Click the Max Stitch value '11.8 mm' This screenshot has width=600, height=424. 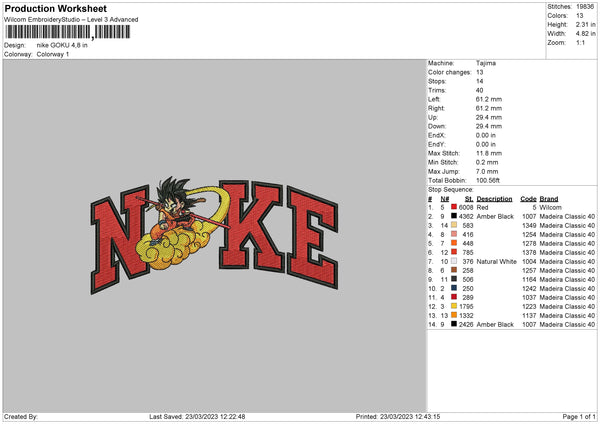(x=489, y=153)
